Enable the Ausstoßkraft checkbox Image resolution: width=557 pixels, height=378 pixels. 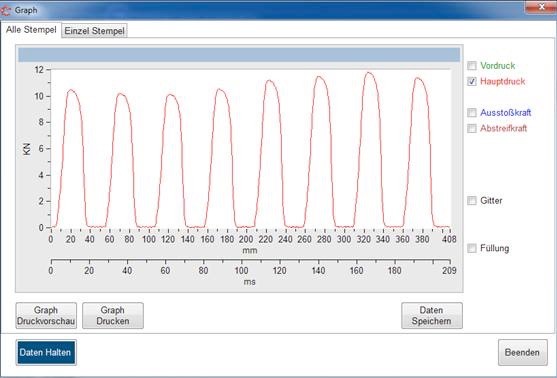472,113
